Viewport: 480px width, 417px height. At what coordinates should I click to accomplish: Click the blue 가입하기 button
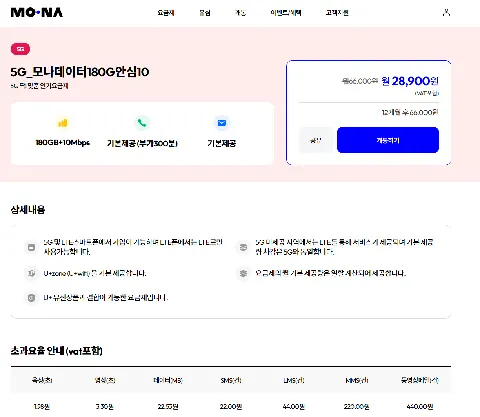[388, 140]
